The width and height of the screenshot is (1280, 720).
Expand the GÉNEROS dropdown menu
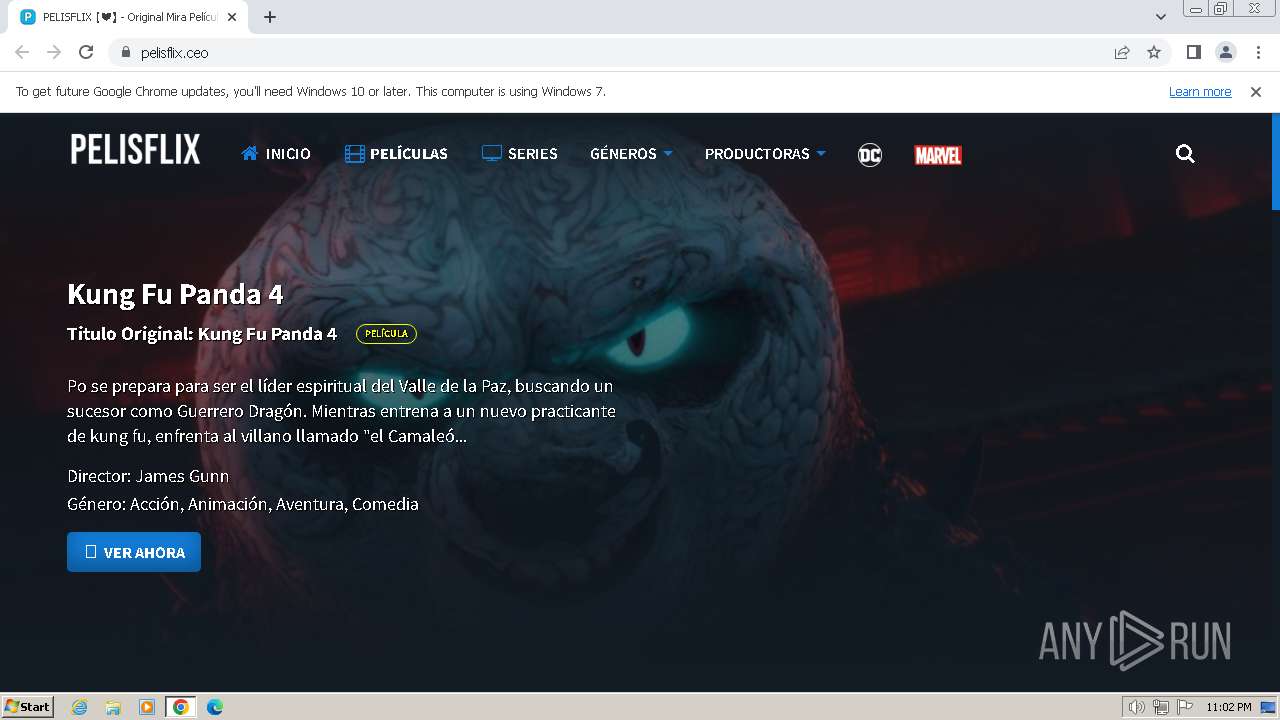pyautogui.click(x=631, y=154)
